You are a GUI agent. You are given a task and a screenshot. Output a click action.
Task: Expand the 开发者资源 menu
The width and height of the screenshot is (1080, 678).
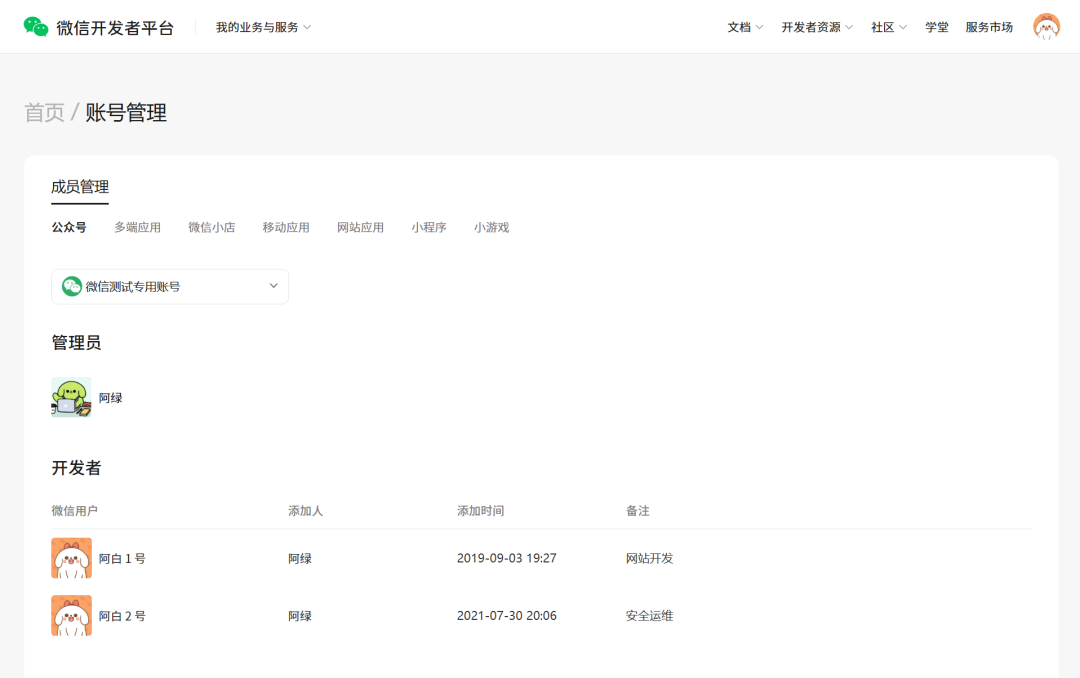(x=817, y=28)
